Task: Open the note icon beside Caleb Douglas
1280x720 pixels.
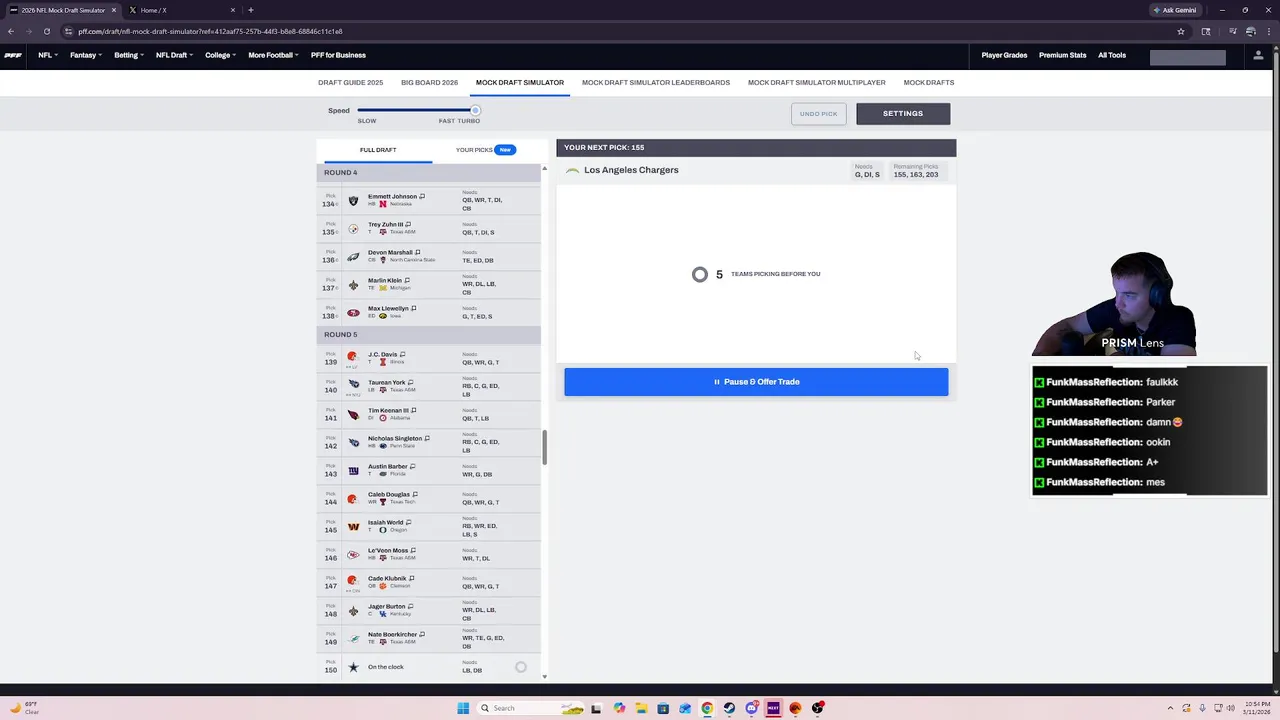Action: pyautogui.click(x=415, y=494)
